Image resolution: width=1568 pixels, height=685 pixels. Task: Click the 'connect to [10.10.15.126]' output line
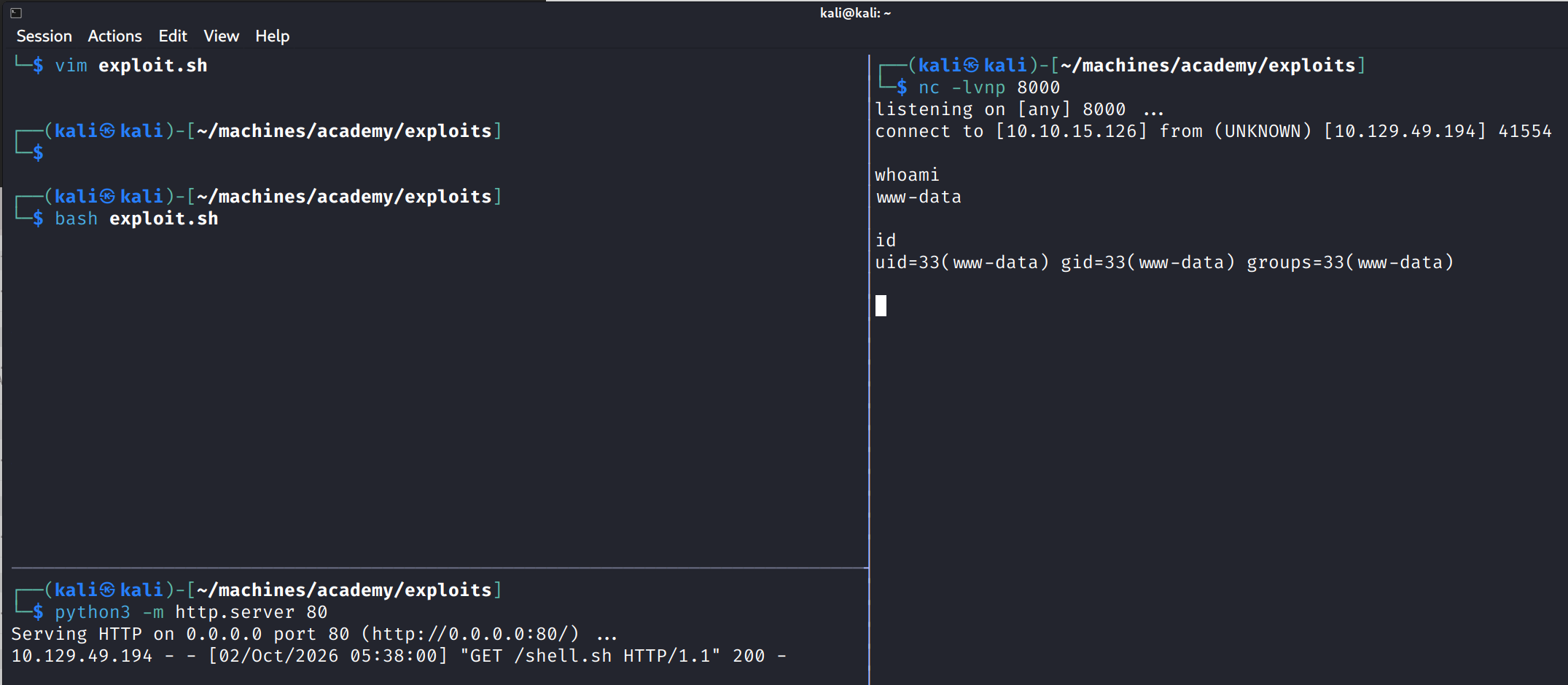(1213, 131)
